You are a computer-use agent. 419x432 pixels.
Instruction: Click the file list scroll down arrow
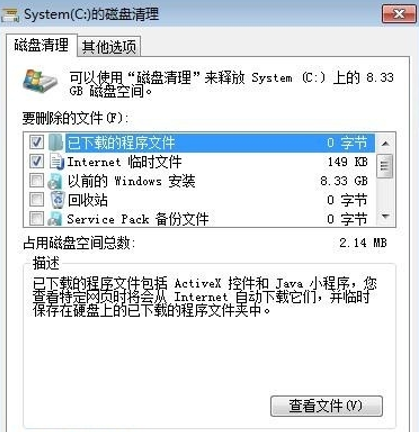(385, 217)
